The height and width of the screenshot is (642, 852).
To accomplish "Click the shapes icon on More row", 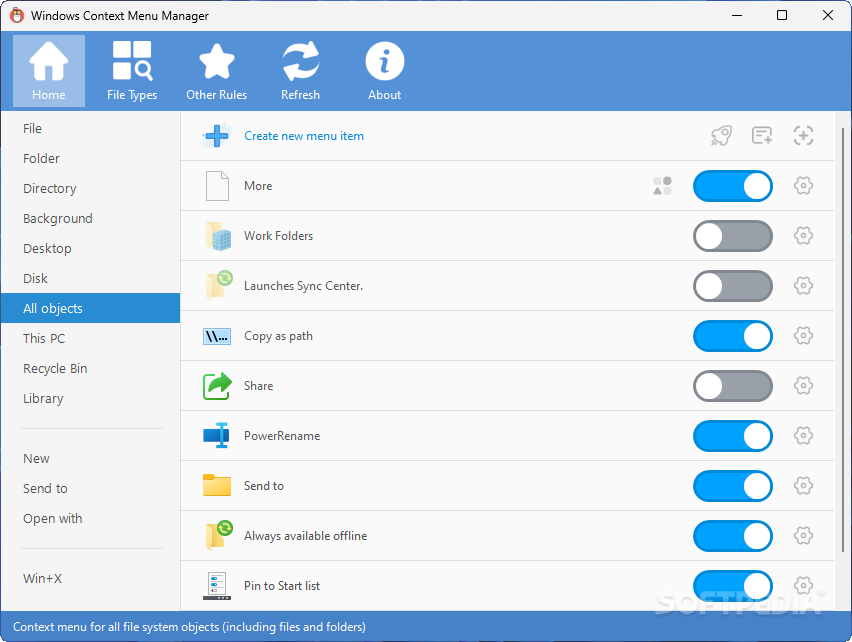I will [x=662, y=186].
